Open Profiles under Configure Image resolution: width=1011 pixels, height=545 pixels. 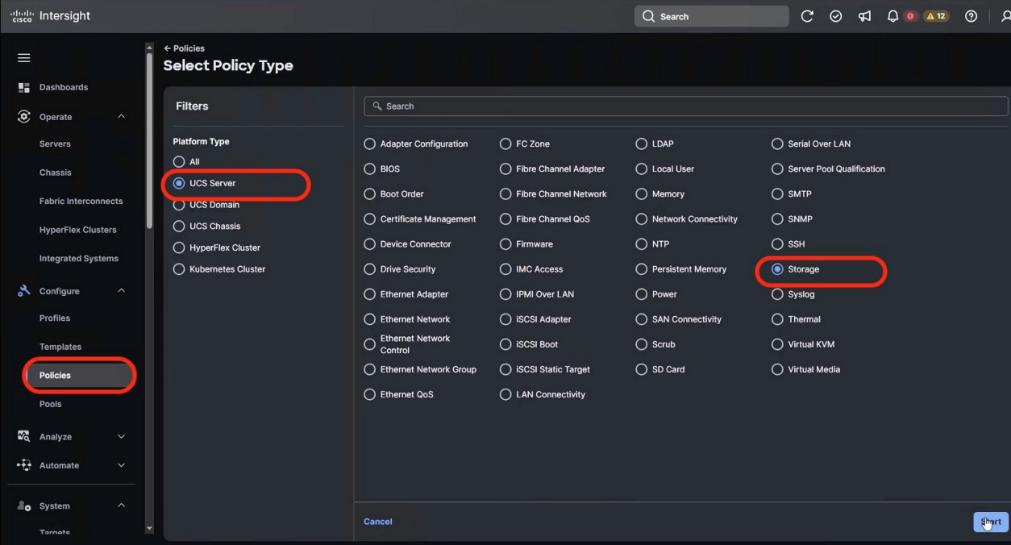click(x=55, y=318)
